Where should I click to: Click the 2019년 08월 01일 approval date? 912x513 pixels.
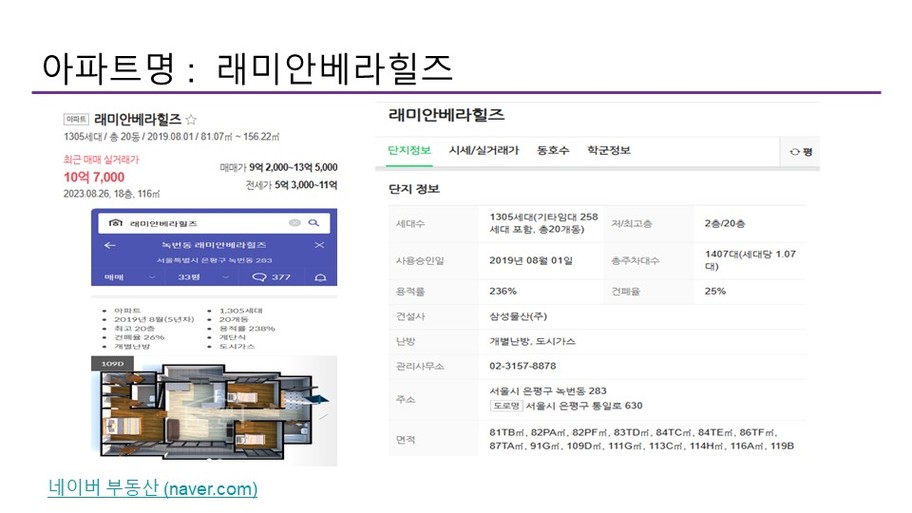tap(531, 261)
